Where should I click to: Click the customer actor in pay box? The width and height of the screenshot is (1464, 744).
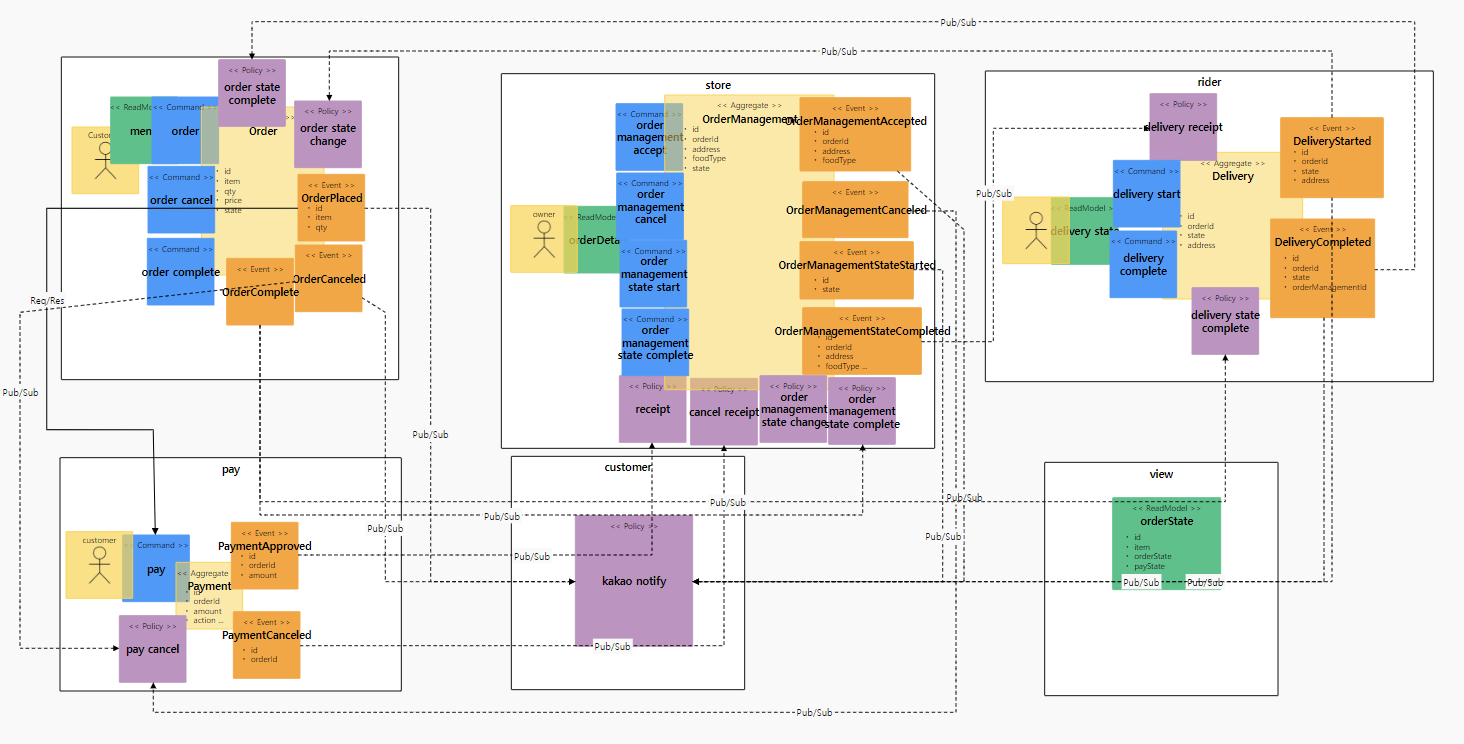[99, 565]
